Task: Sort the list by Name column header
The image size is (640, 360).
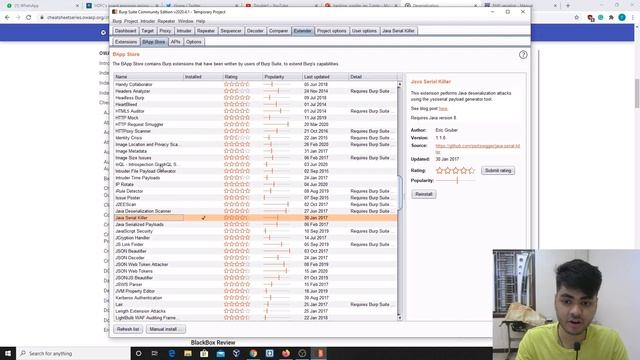Action: coord(149,77)
